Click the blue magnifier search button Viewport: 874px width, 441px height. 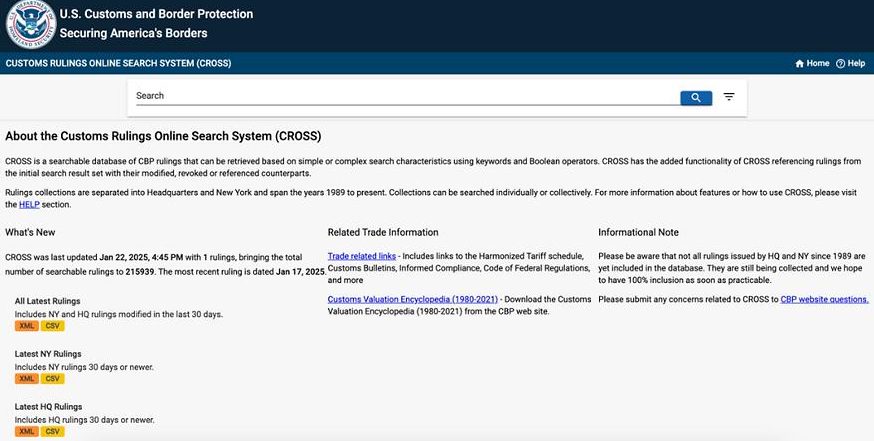696,98
